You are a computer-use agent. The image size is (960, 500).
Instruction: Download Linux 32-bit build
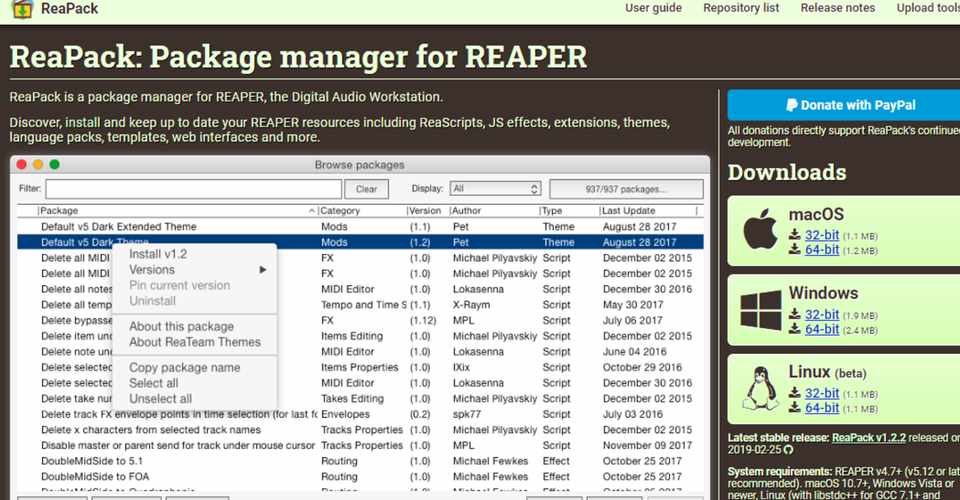[x=822, y=394]
